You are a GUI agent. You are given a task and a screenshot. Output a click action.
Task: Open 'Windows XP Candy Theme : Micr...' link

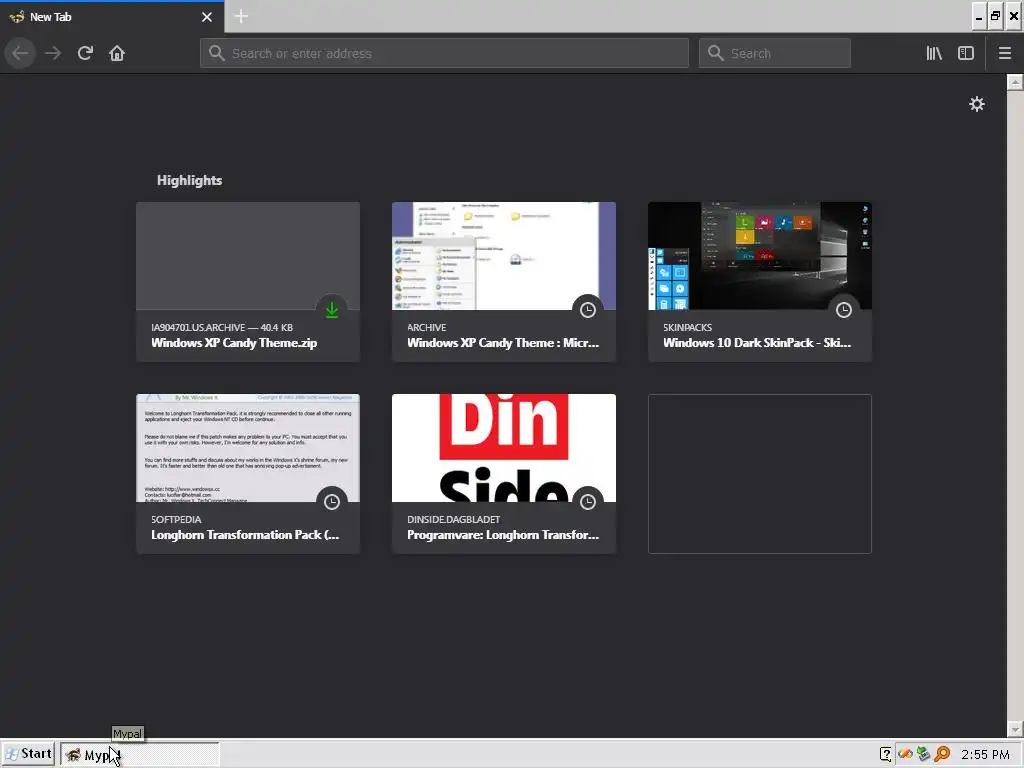pyautogui.click(x=503, y=343)
